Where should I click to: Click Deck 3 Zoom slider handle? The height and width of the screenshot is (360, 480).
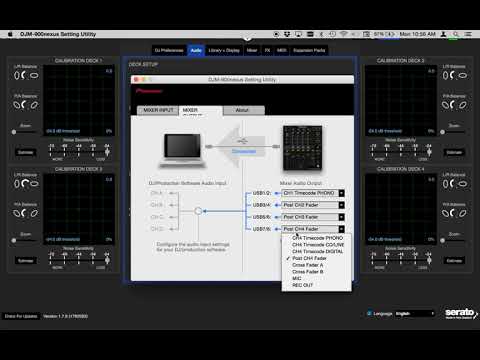tap(14, 240)
